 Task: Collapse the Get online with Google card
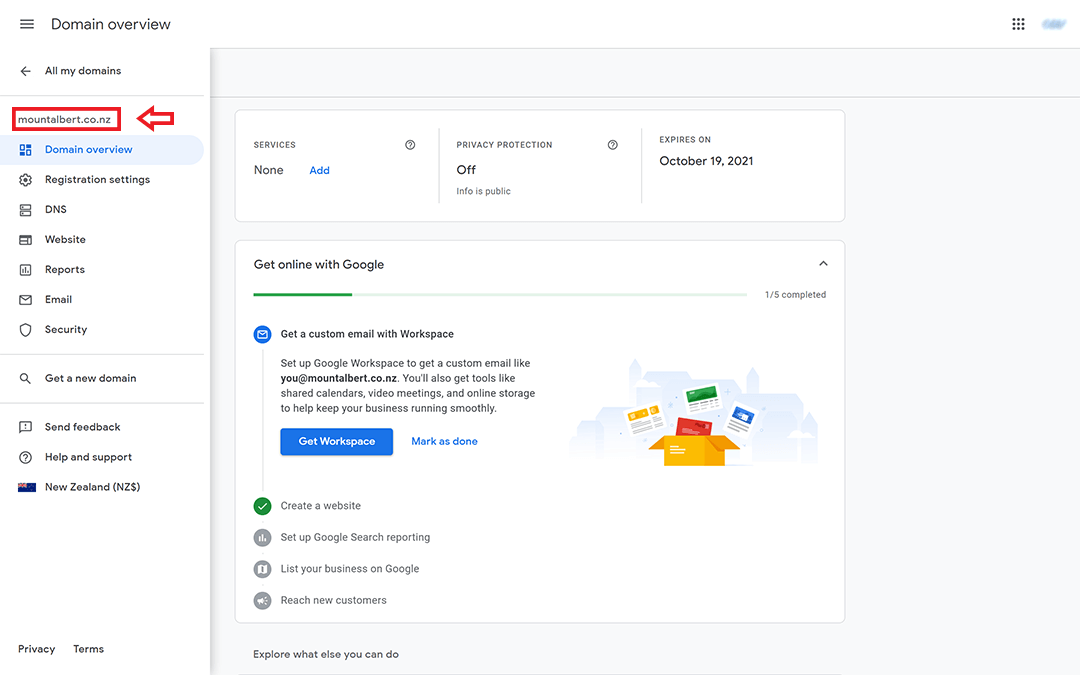click(822, 264)
